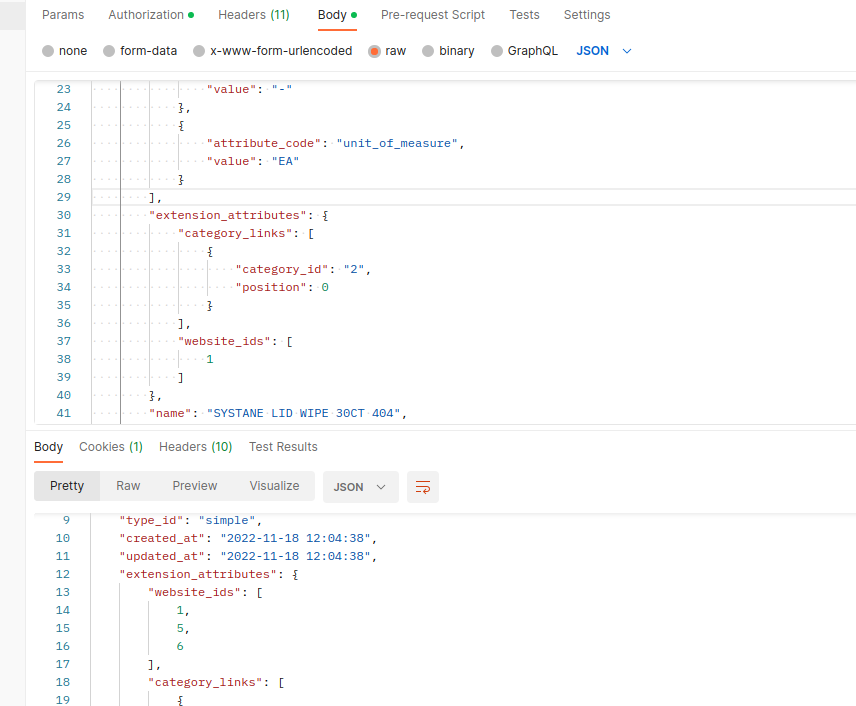Open the request Settings tab
This screenshot has width=856, height=706.
pyautogui.click(x=587, y=15)
